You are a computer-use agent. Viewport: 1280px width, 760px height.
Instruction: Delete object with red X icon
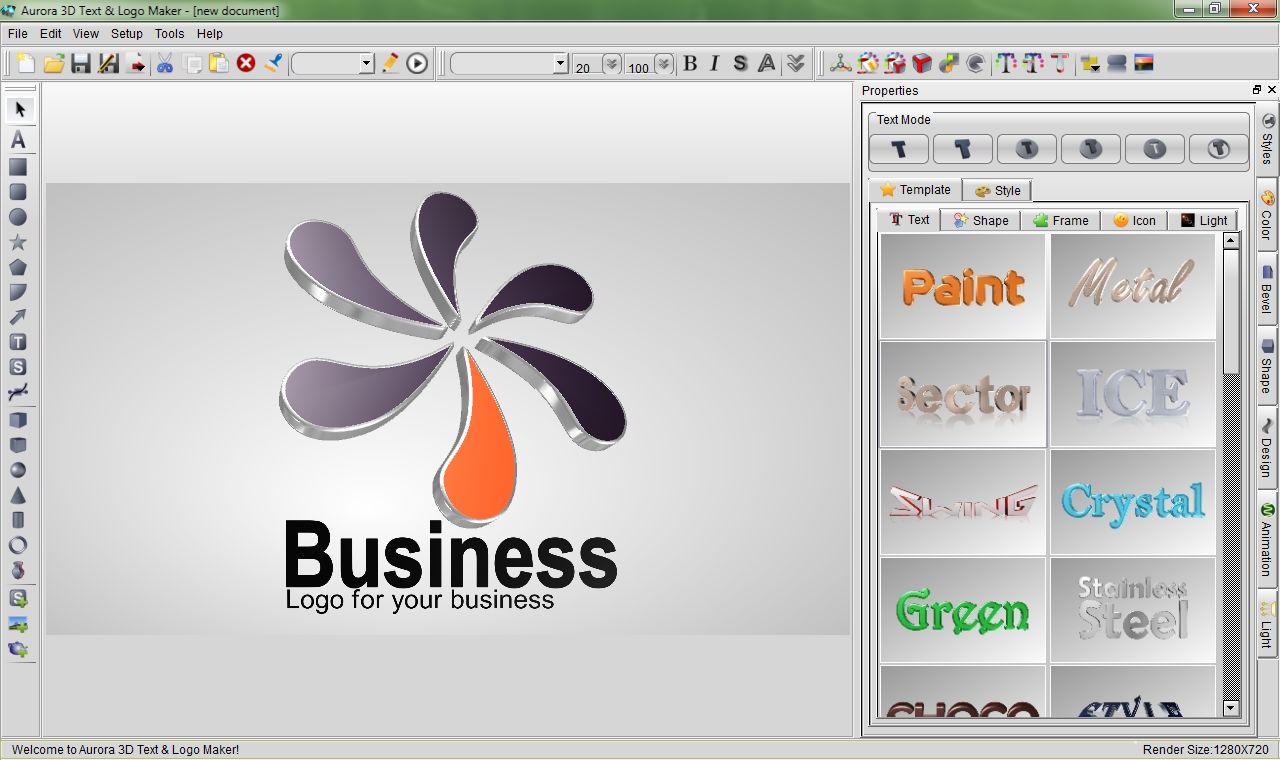coord(246,64)
